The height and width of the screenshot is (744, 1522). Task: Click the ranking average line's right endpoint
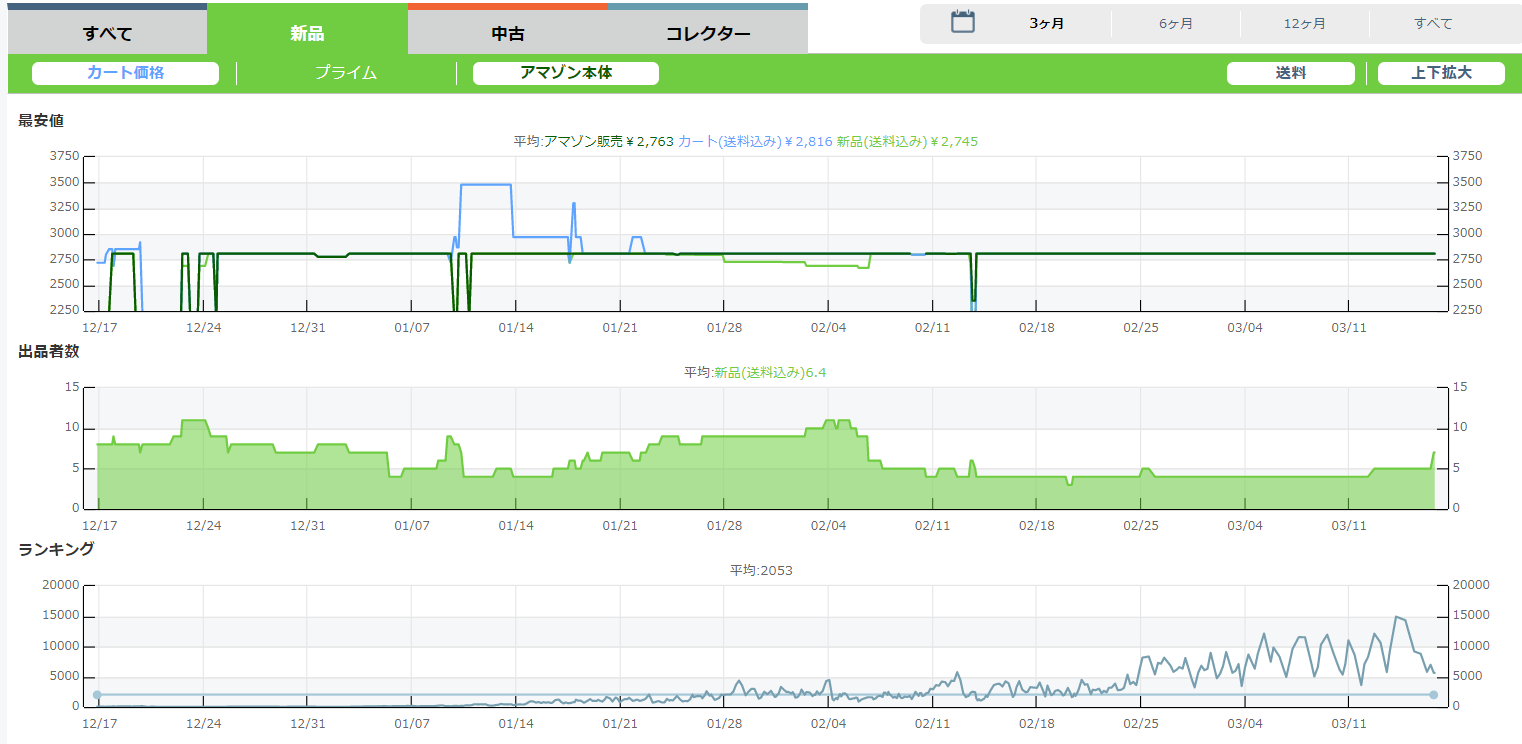1433,695
